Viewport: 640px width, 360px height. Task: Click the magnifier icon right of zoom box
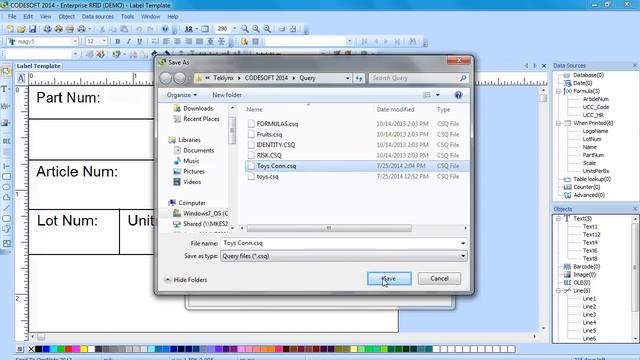[x=245, y=29]
